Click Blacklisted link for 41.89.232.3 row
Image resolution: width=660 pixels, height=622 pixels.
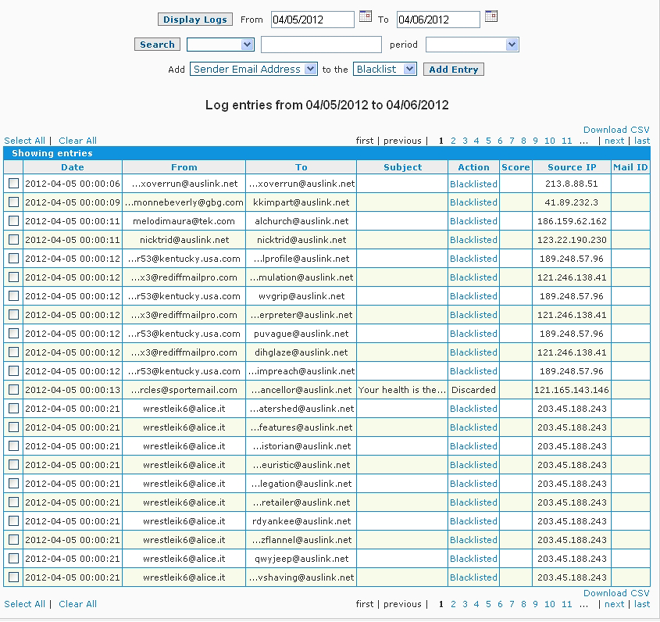[474, 202]
